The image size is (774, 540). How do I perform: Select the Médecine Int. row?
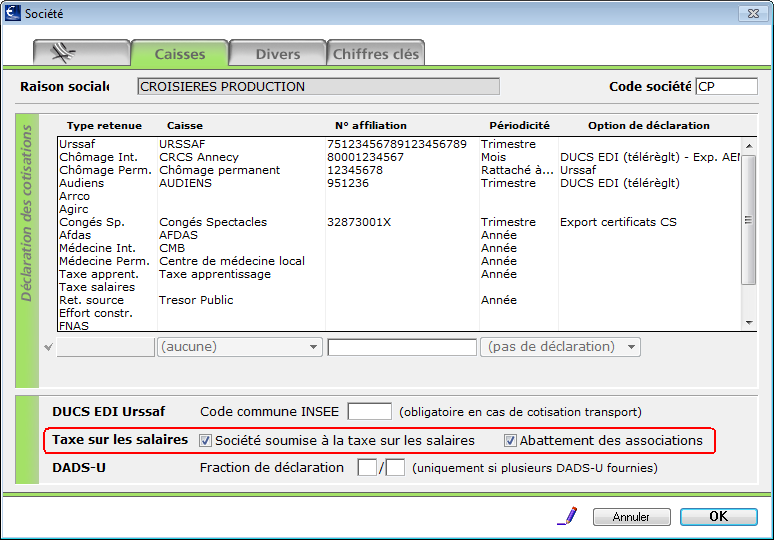[x=399, y=248]
